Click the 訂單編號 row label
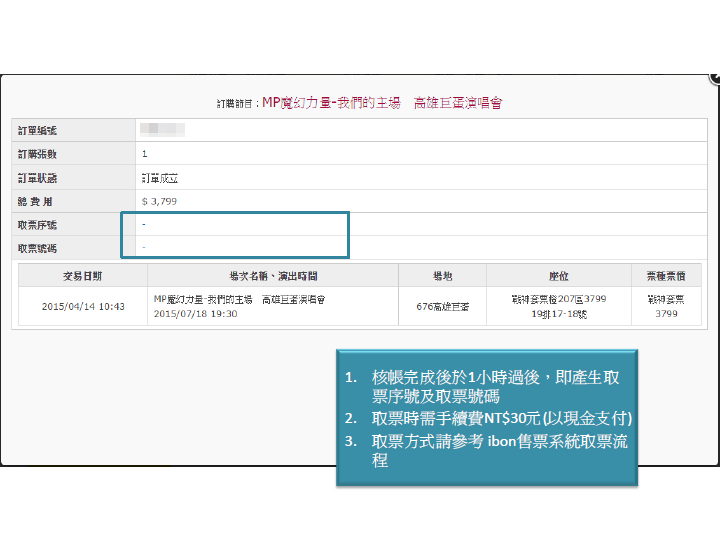The height and width of the screenshot is (540, 720). pyautogui.click(x=38, y=130)
